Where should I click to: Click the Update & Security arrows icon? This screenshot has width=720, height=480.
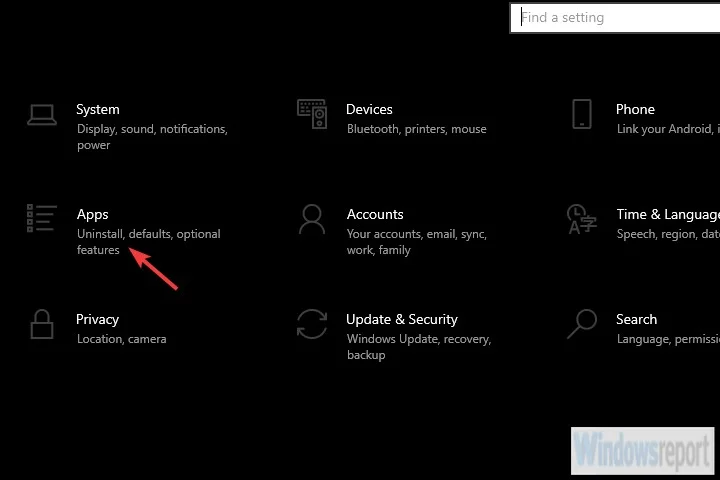[312, 324]
